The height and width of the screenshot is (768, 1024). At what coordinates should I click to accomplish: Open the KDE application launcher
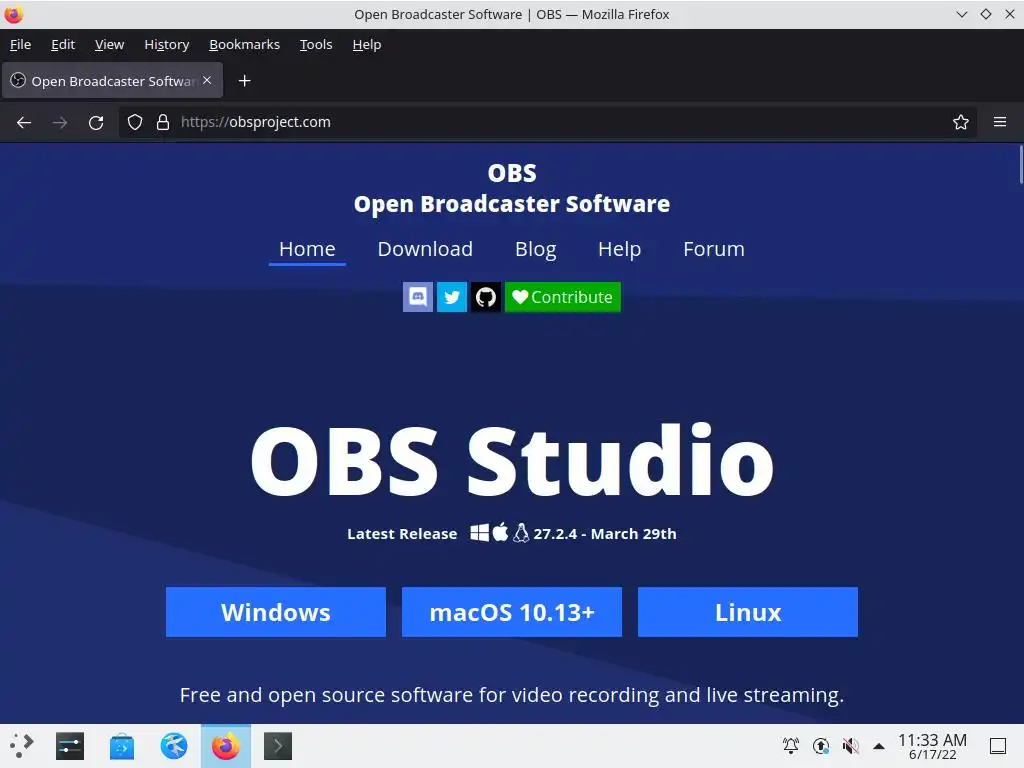22,746
